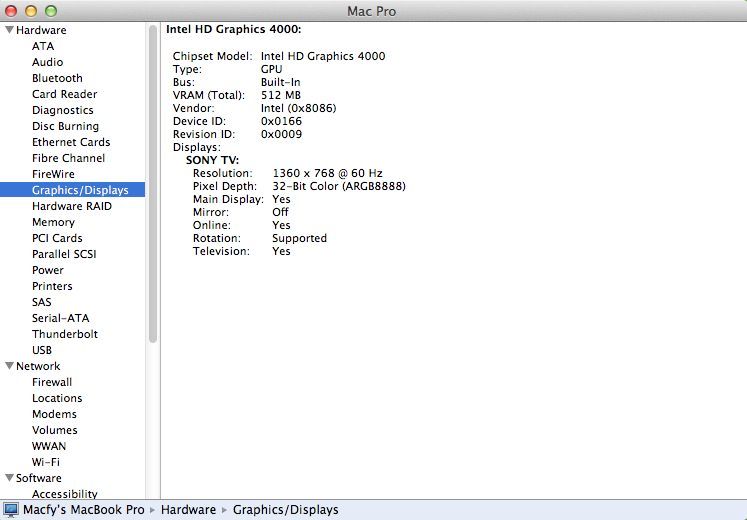Click the Mac Pro window title

[x=372, y=11]
